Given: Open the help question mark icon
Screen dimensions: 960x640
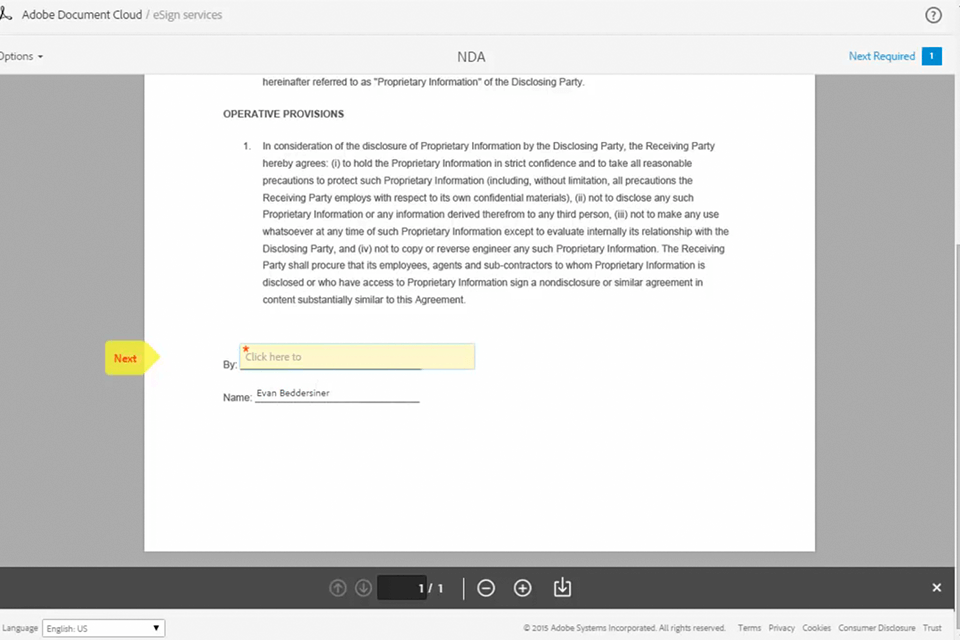Looking at the screenshot, I should tap(933, 15).
